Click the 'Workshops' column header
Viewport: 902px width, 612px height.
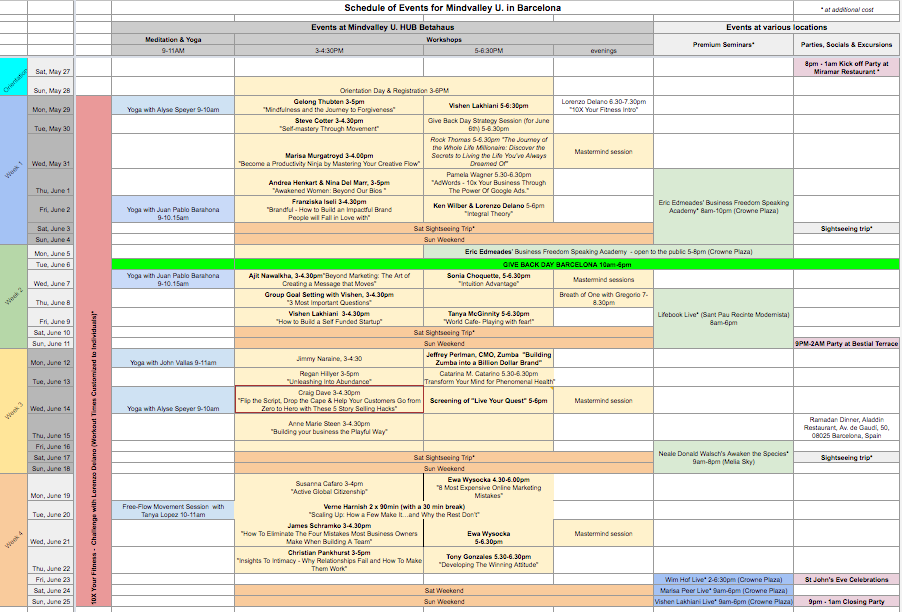coord(444,40)
